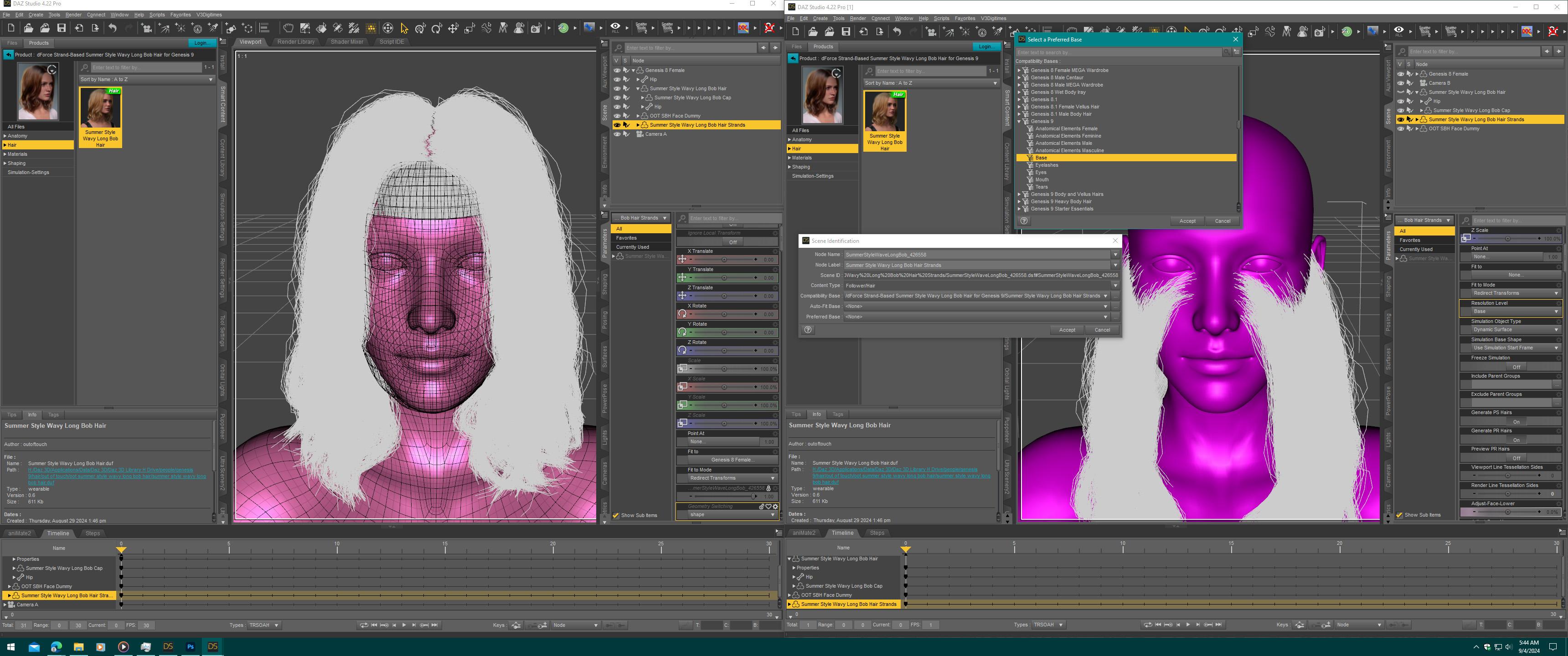Open Photoshop from Windows taskbar

191,646
